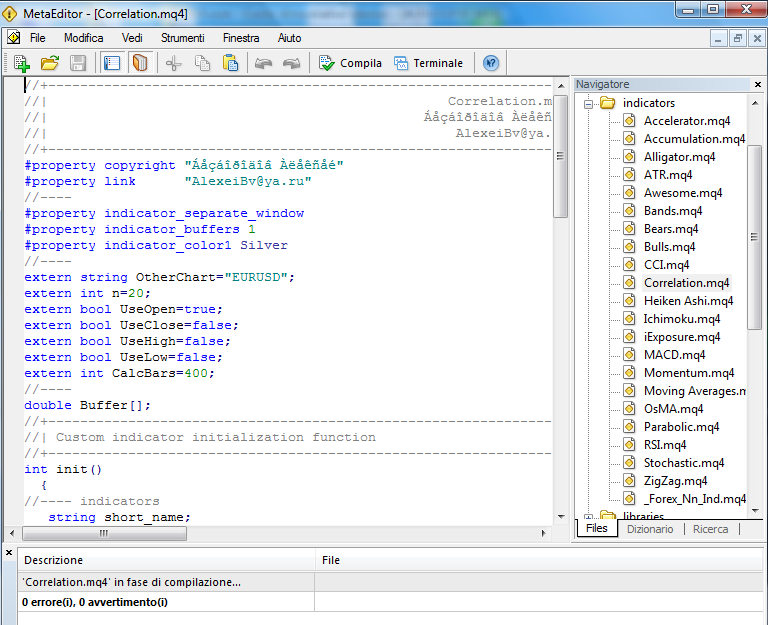768x625 pixels.
Task: Click on the OtherChart="EURUSD" code line
Action: coord(160,278)
